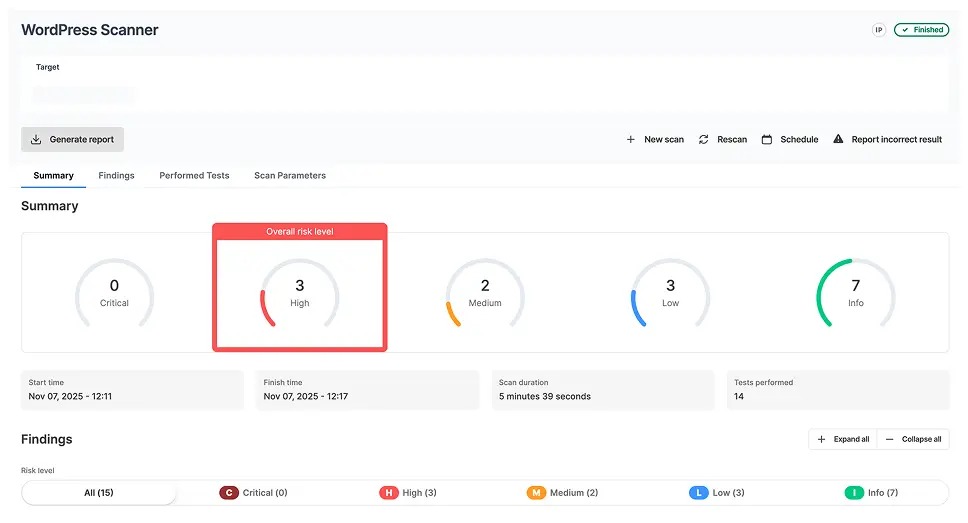Click the warning triangle icon for incorrect result
Image resolution: width=968 pixels, height=523 pixels.
click(x=838, y=139)
